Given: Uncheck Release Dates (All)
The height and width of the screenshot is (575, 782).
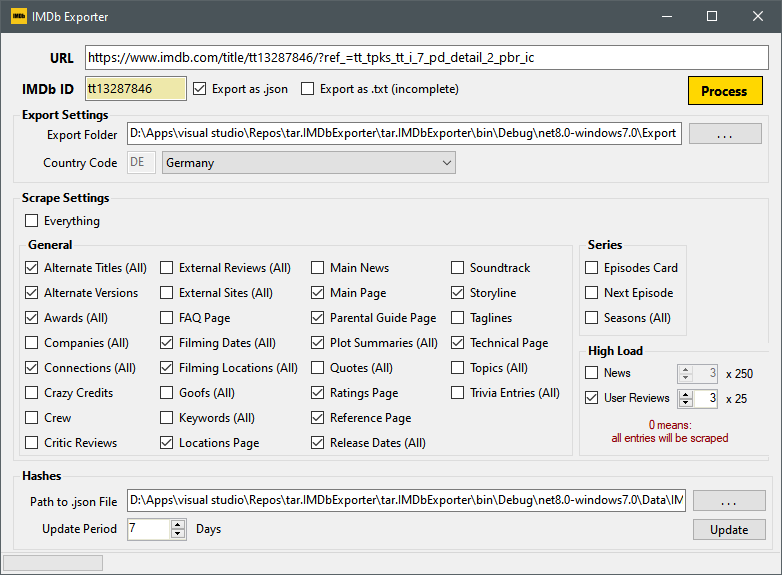Looking at the screenshot, I should pos(318,442).
